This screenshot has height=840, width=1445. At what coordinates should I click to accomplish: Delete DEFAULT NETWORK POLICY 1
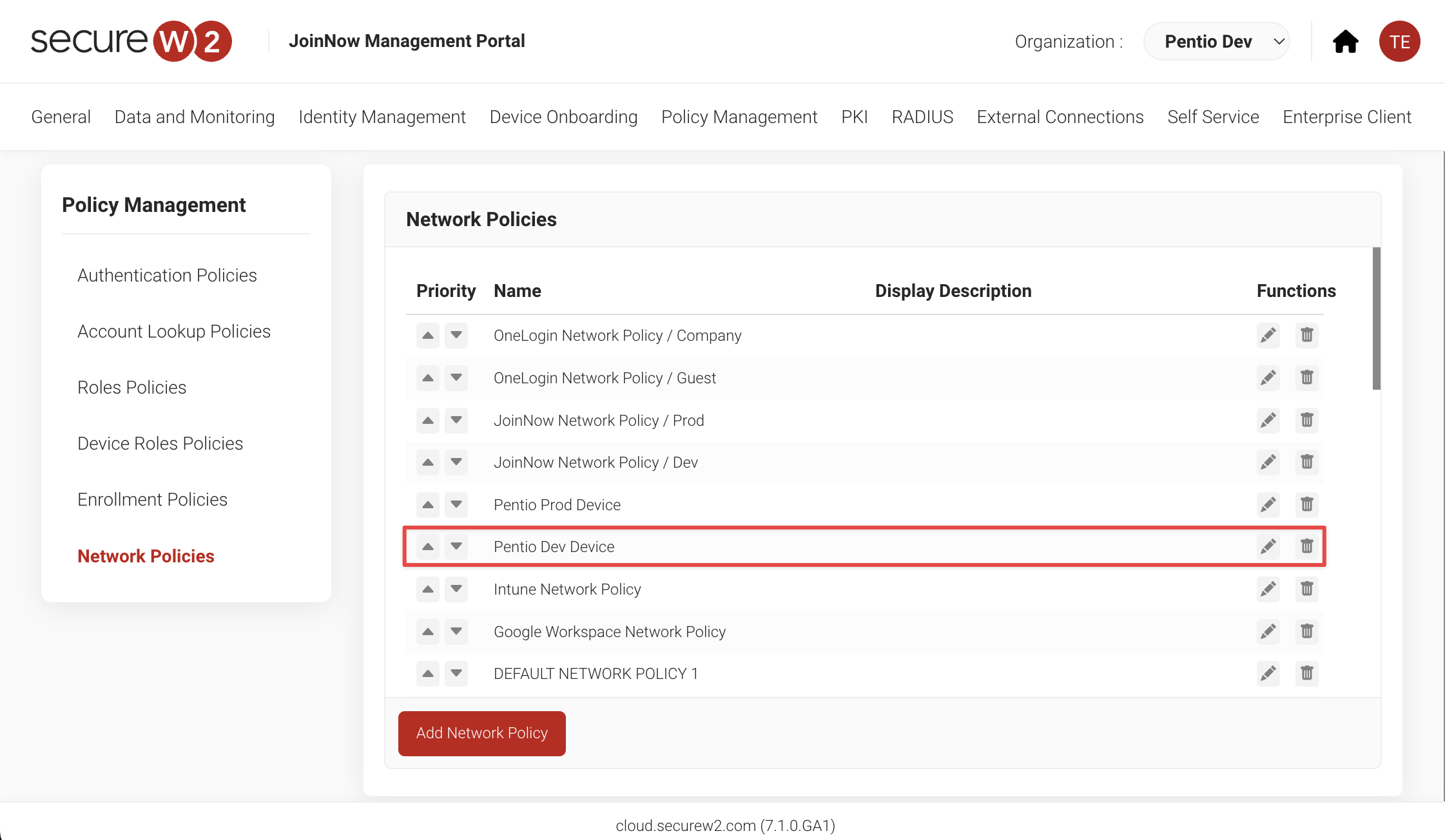pos(1306,673)
